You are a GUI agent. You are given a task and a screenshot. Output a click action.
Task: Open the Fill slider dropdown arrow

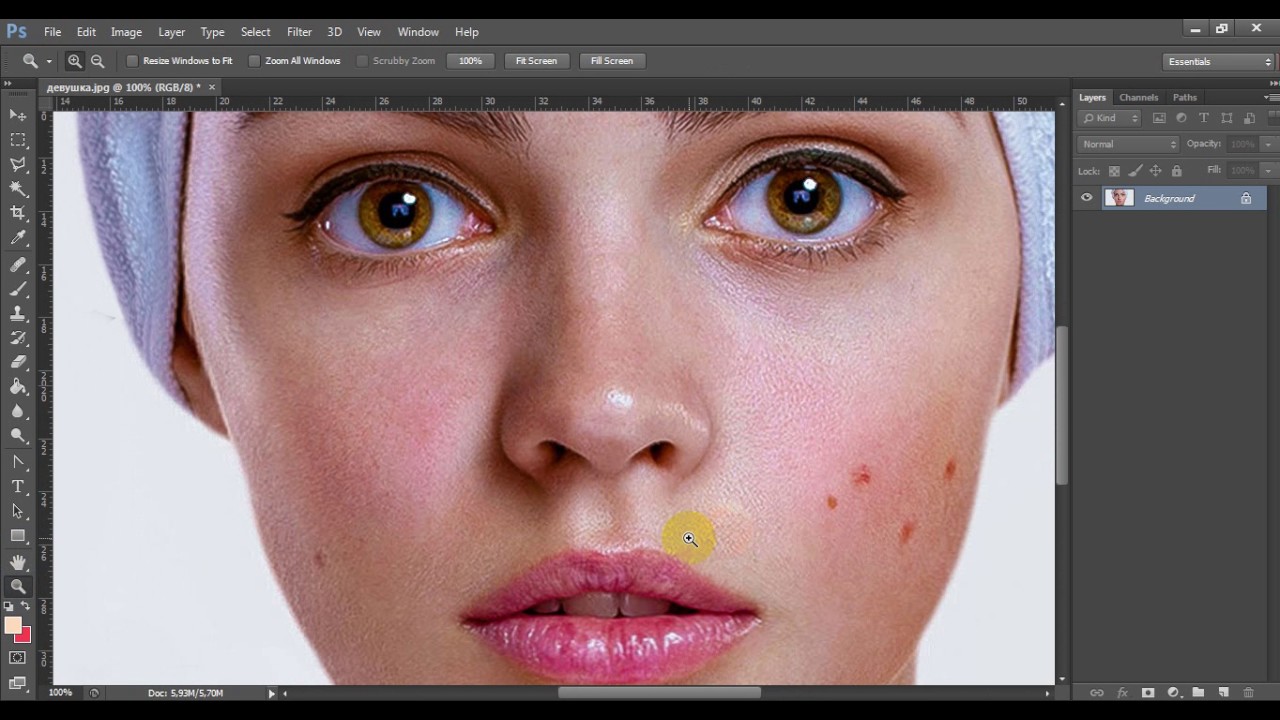pyautogui.click(x=1268, y=171)
